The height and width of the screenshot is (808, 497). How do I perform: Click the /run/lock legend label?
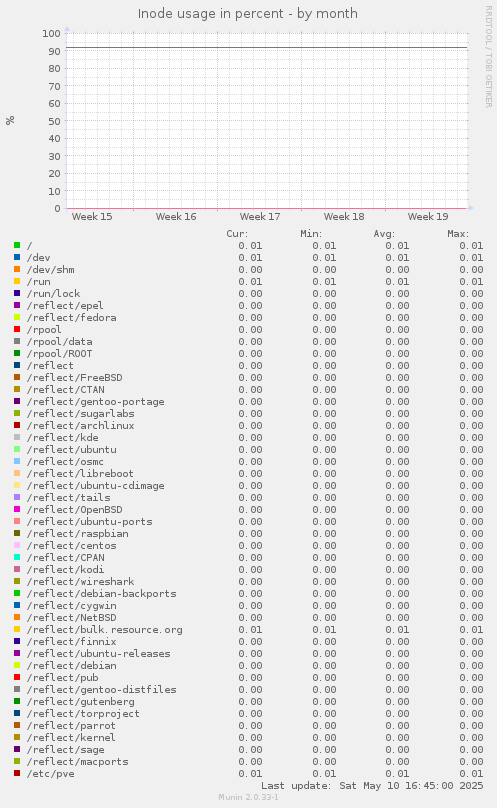click(54, 293)
